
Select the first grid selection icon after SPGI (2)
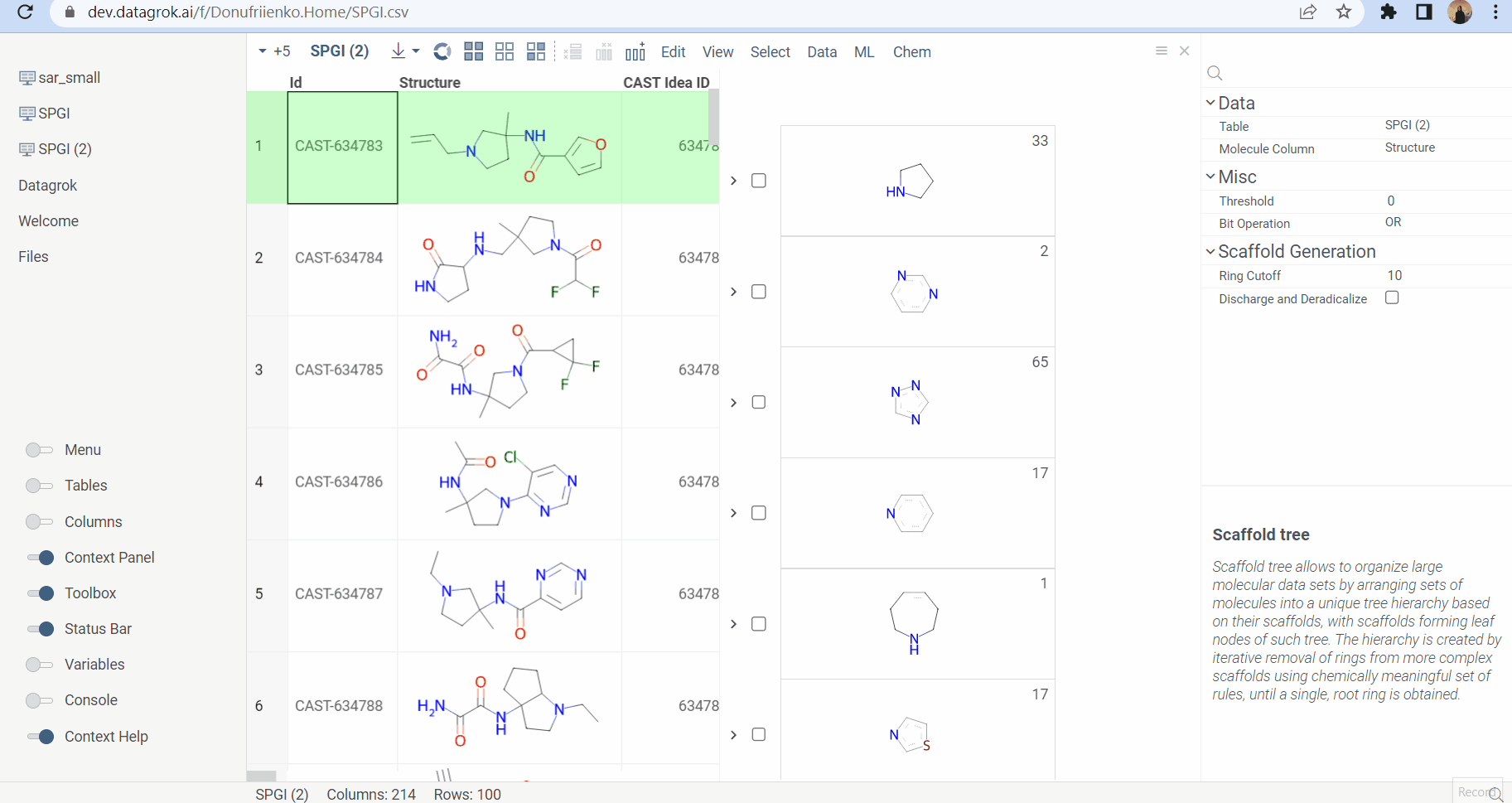[x=473, y=51]
